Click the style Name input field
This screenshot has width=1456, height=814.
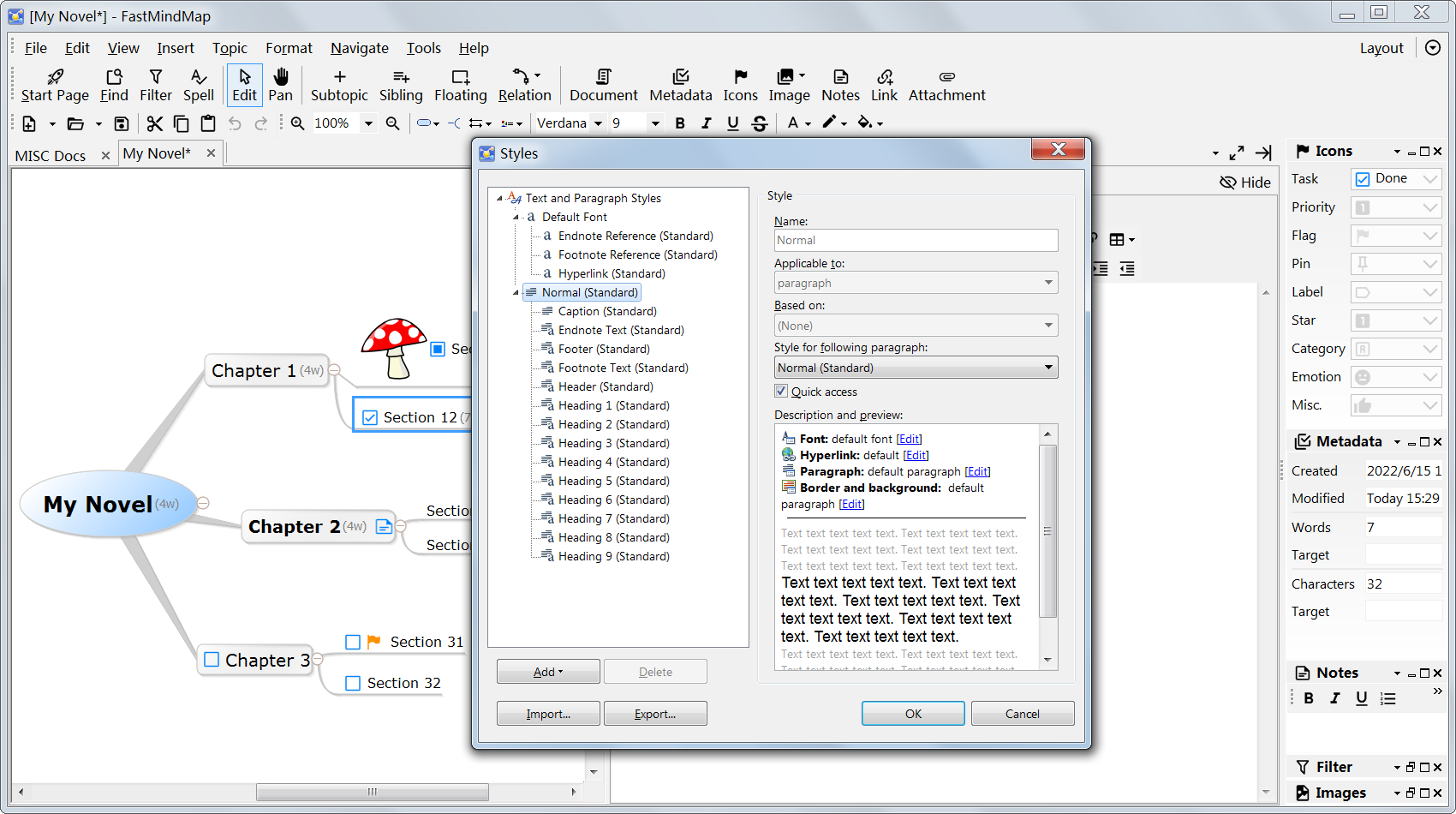coord(916,240)
